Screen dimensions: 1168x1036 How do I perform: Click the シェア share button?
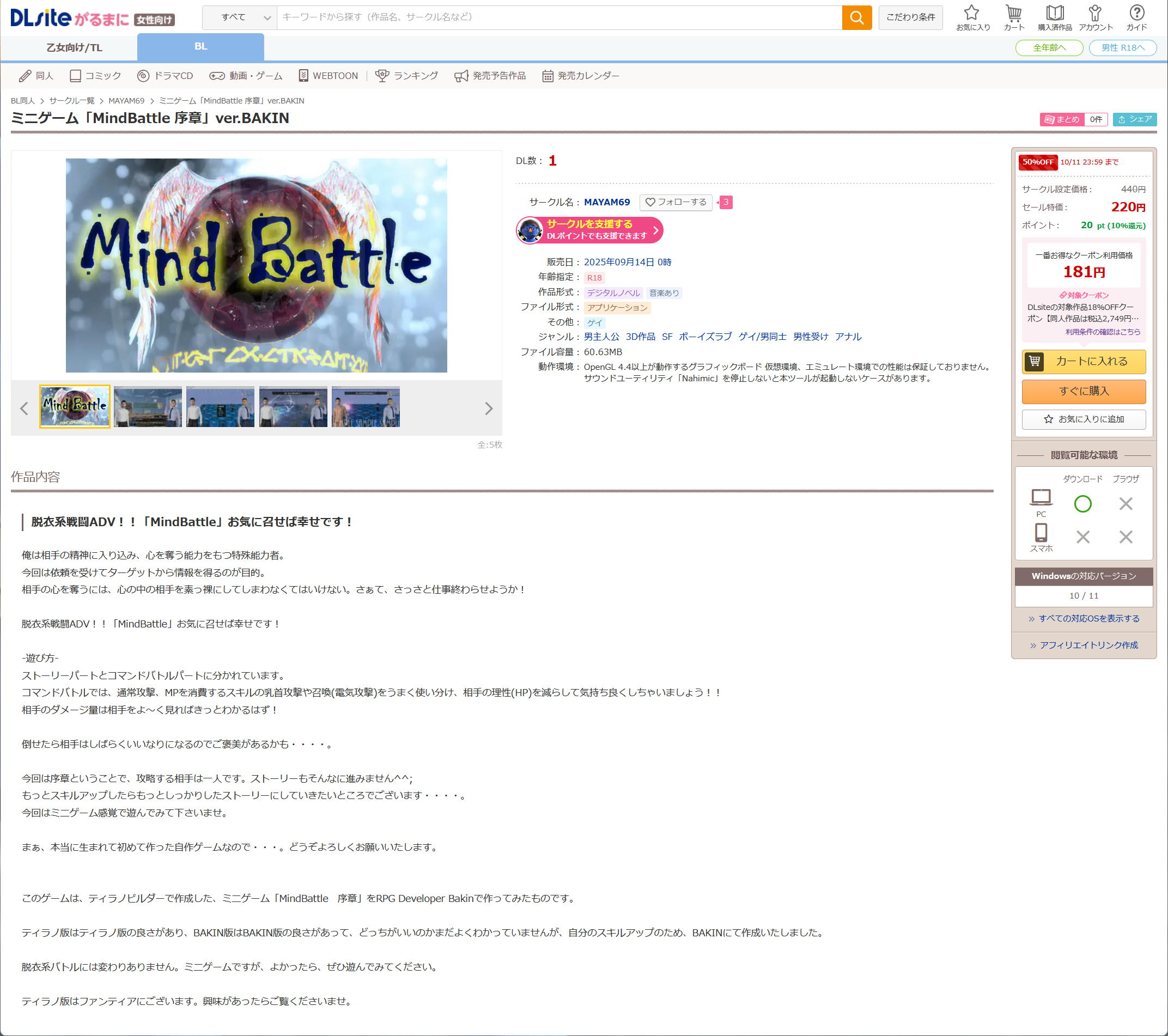(x=1134, y=119)
